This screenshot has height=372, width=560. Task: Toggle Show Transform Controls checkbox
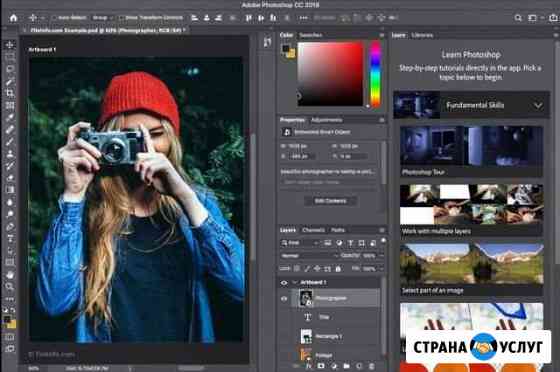pyautogui.click(x=121, y=17)
